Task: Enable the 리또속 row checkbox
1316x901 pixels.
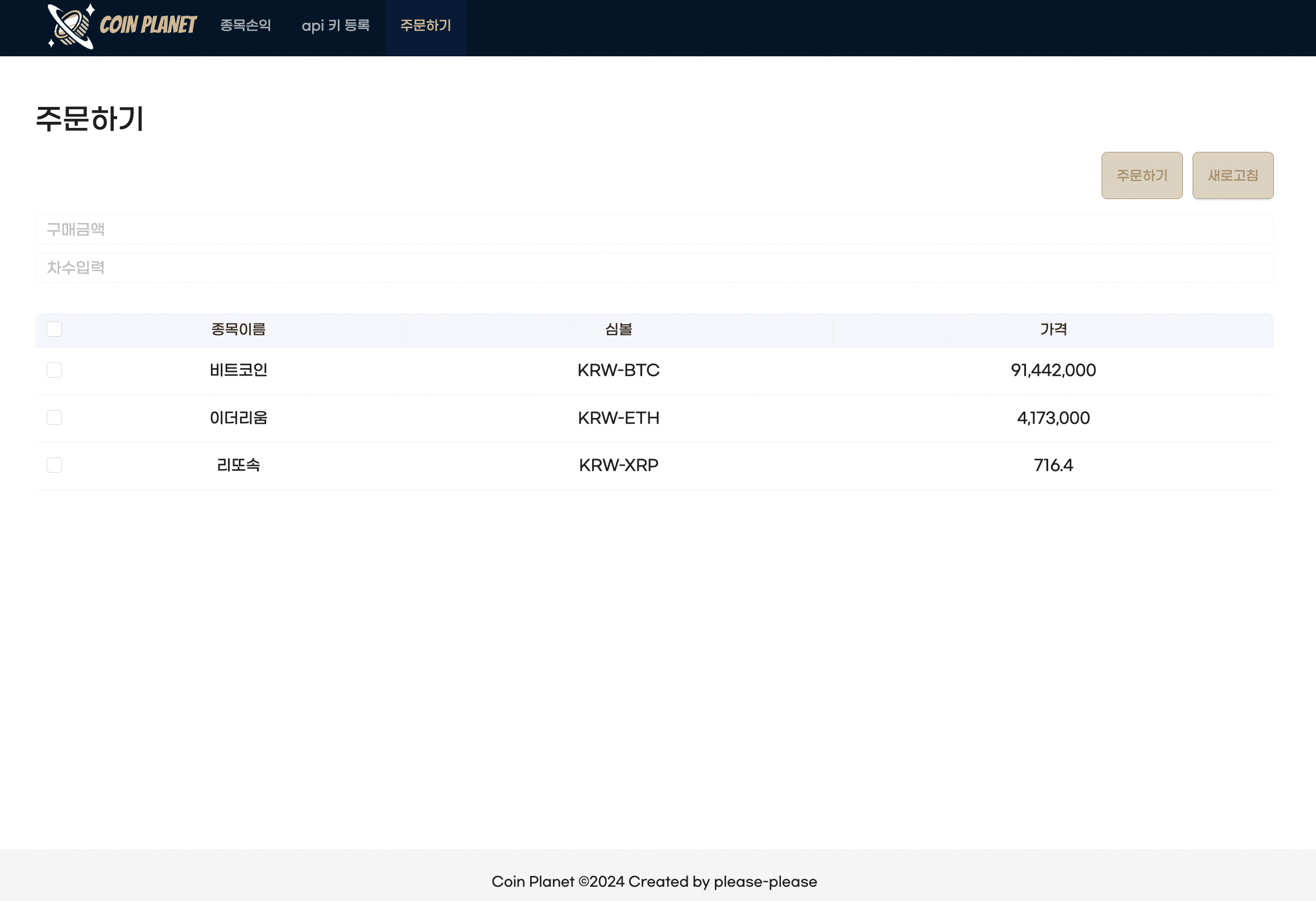Action: click(x=55, y=465)
